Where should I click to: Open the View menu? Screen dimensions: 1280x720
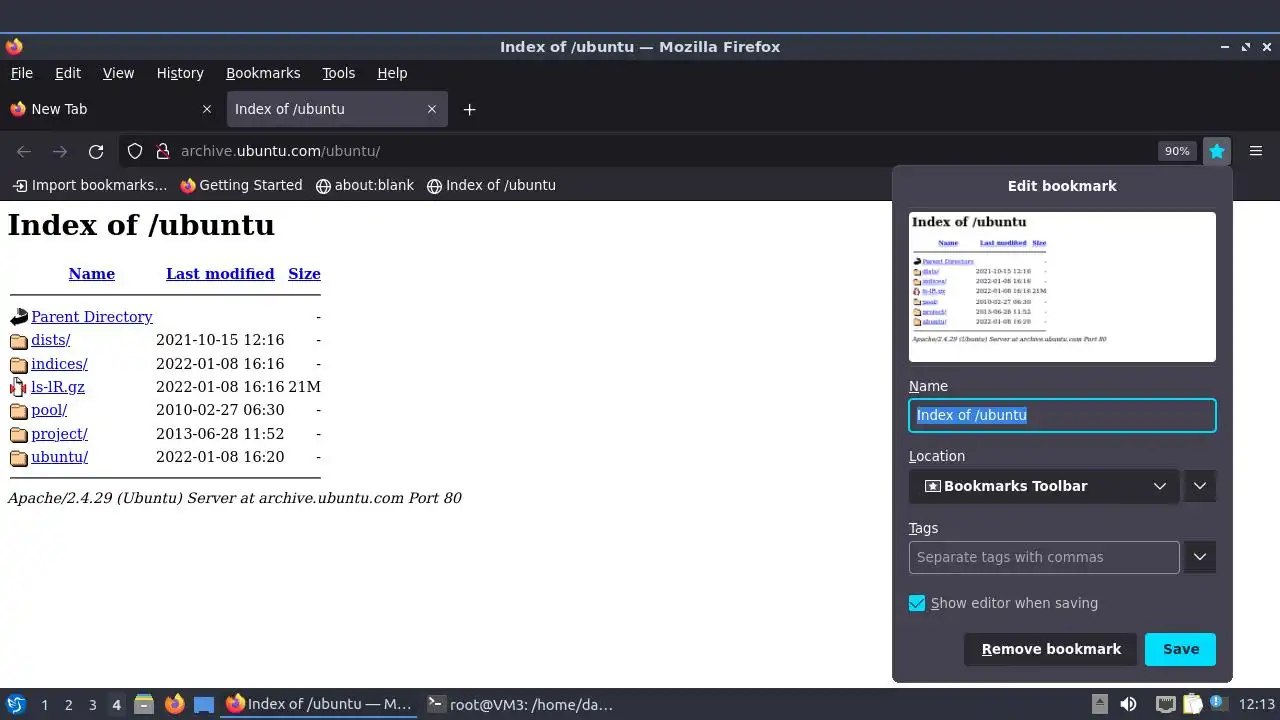[x=118, y=73]
